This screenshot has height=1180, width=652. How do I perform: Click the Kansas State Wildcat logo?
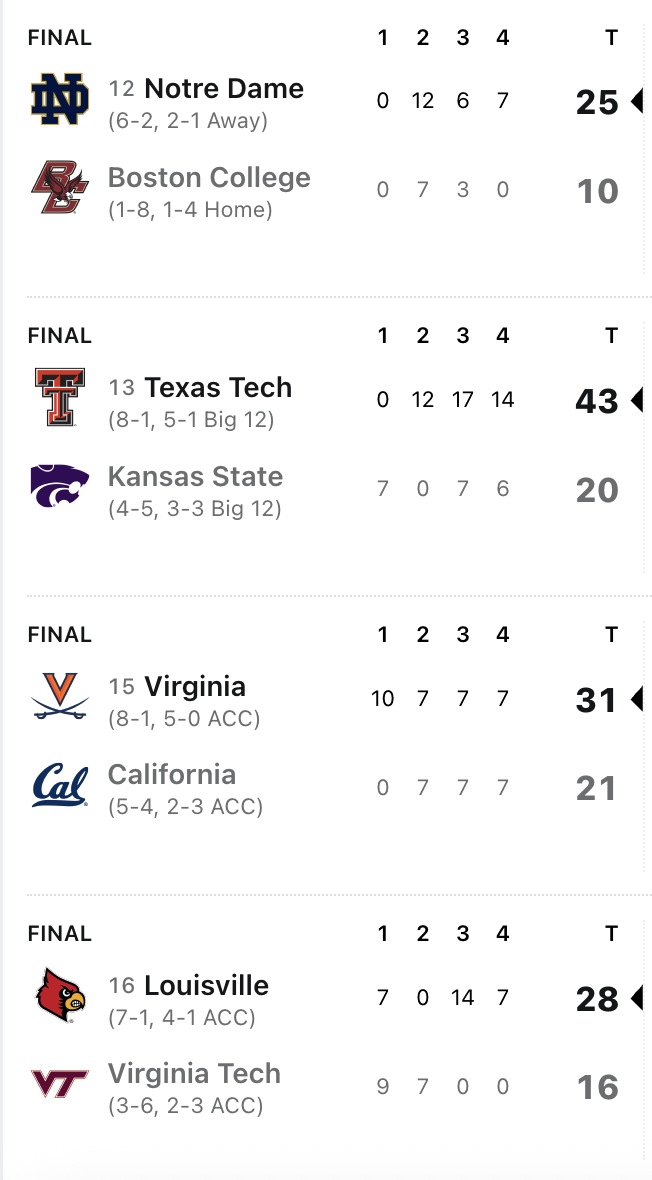point(59,485)
